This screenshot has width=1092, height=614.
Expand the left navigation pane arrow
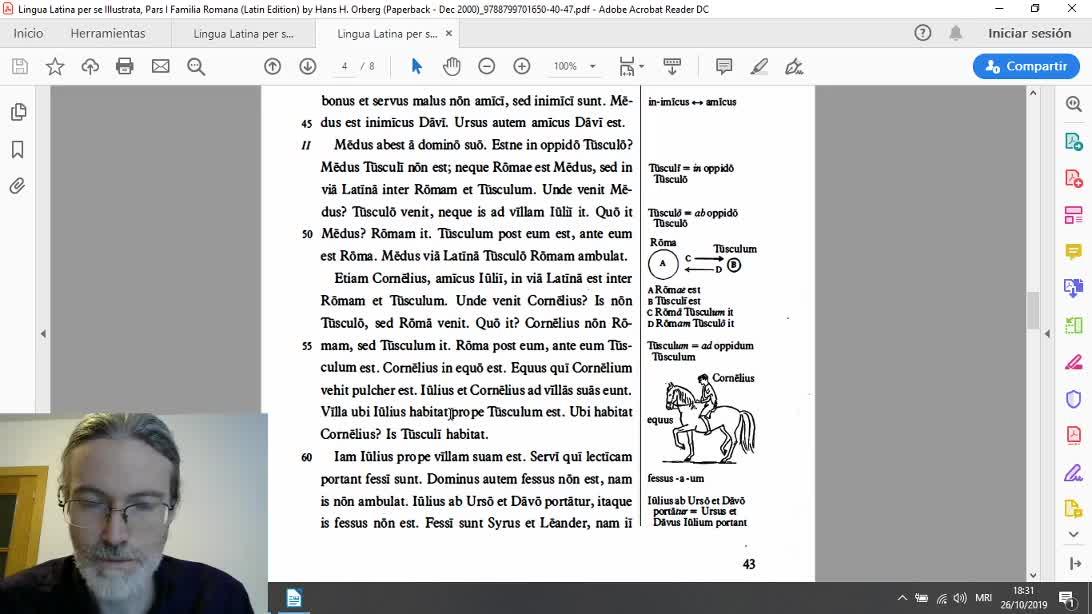(43, 334)
